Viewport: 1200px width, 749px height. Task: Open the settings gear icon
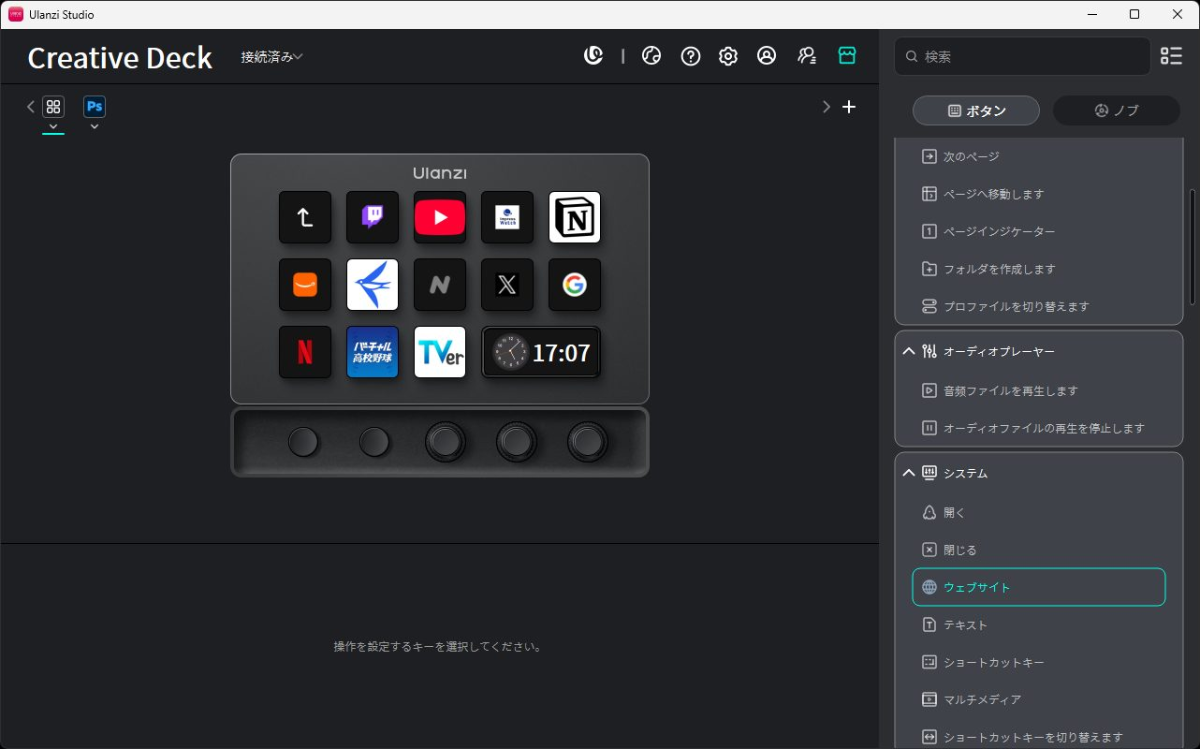tap(728, 56)
